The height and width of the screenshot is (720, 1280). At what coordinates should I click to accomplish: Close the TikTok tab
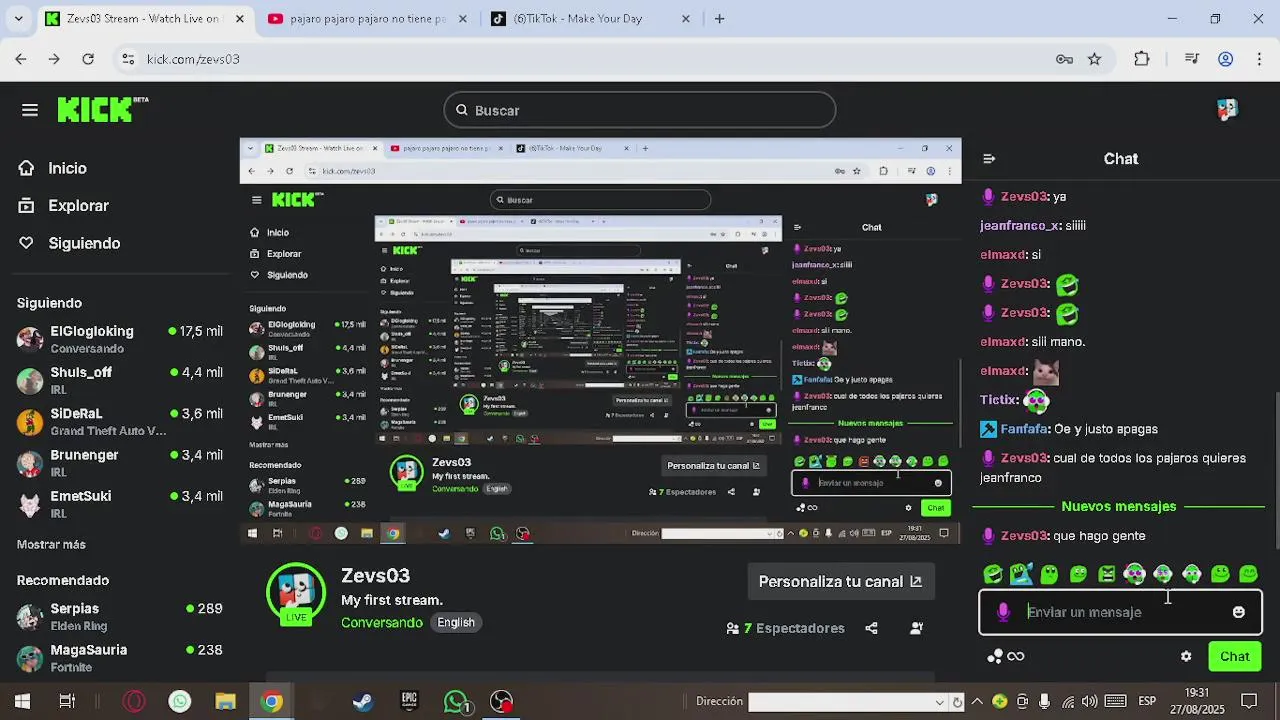[x=685, y=19]
